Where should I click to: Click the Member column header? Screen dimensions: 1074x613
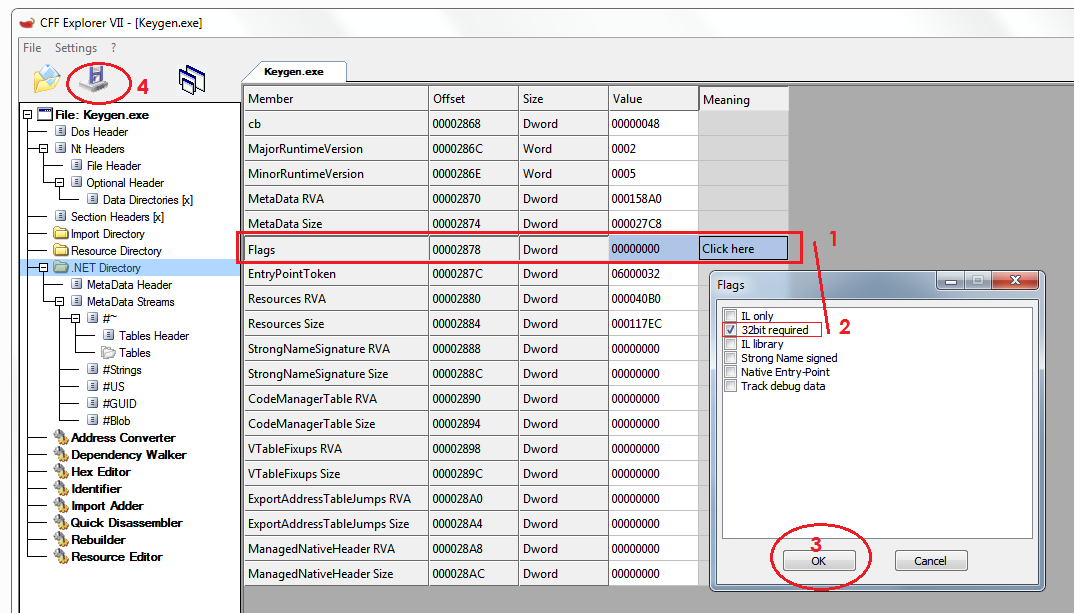click(336, 99)
